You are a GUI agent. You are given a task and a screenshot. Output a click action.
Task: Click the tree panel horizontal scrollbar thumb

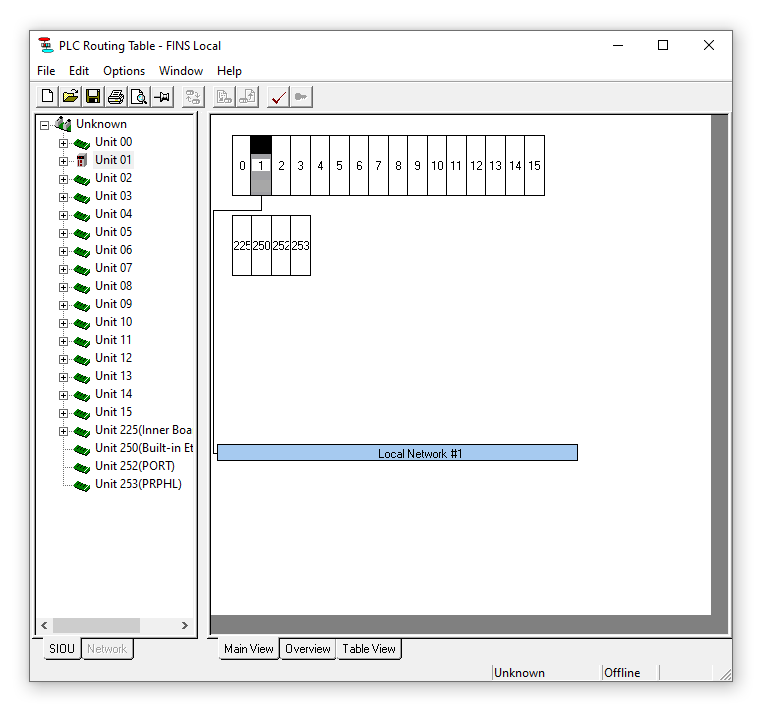(x=97, y=626)
